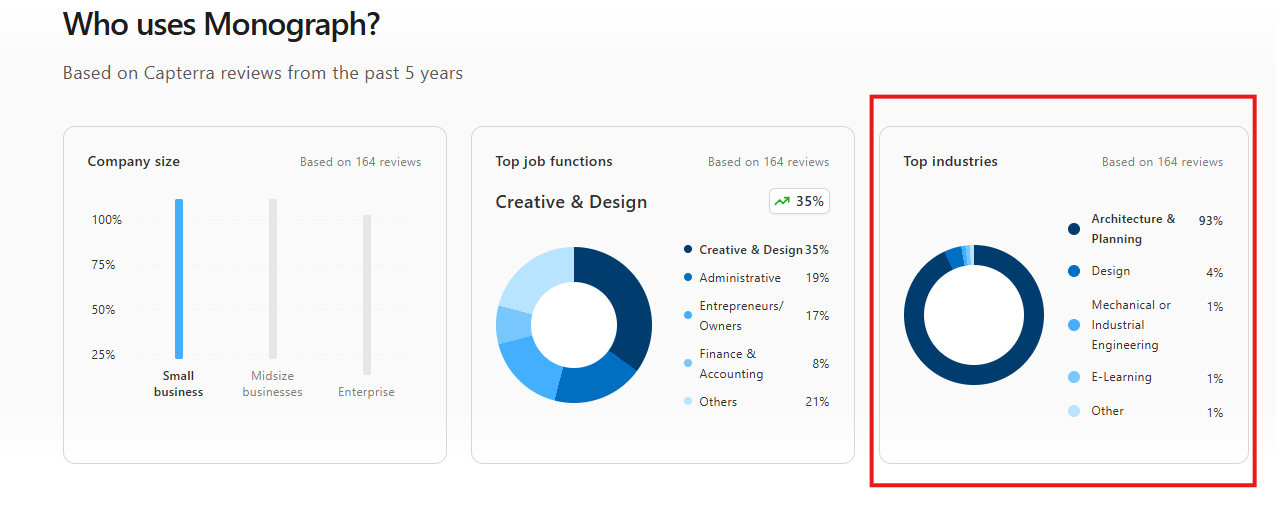Click the Creative & Design legend dot
This screenshot has width=1276, height=528.
pos(688,250)
